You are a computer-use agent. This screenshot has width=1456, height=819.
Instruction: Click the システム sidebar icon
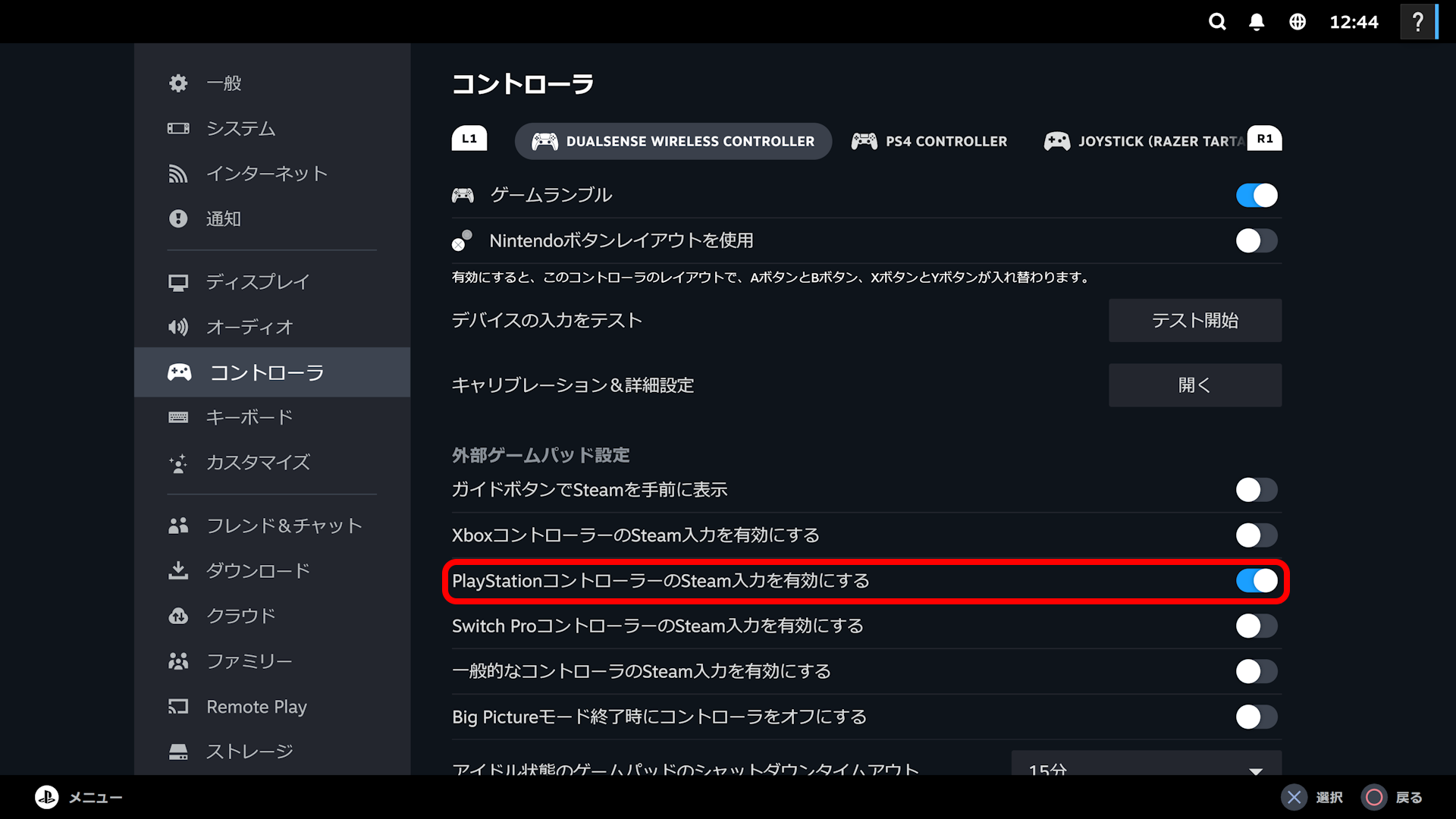pyautogui.click(x=178, y=128)
